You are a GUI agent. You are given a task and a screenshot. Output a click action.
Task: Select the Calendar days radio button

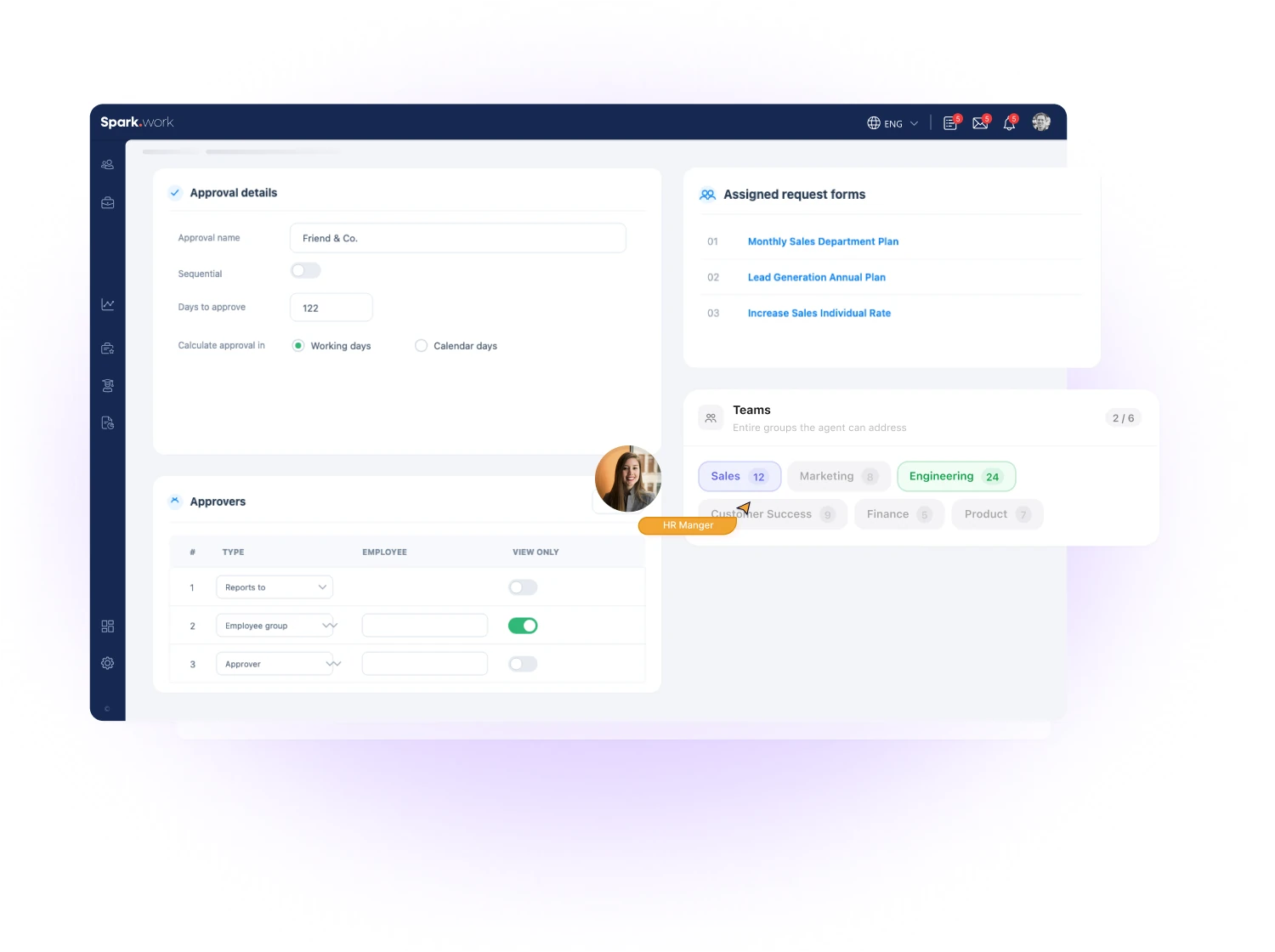click(421, 346)
